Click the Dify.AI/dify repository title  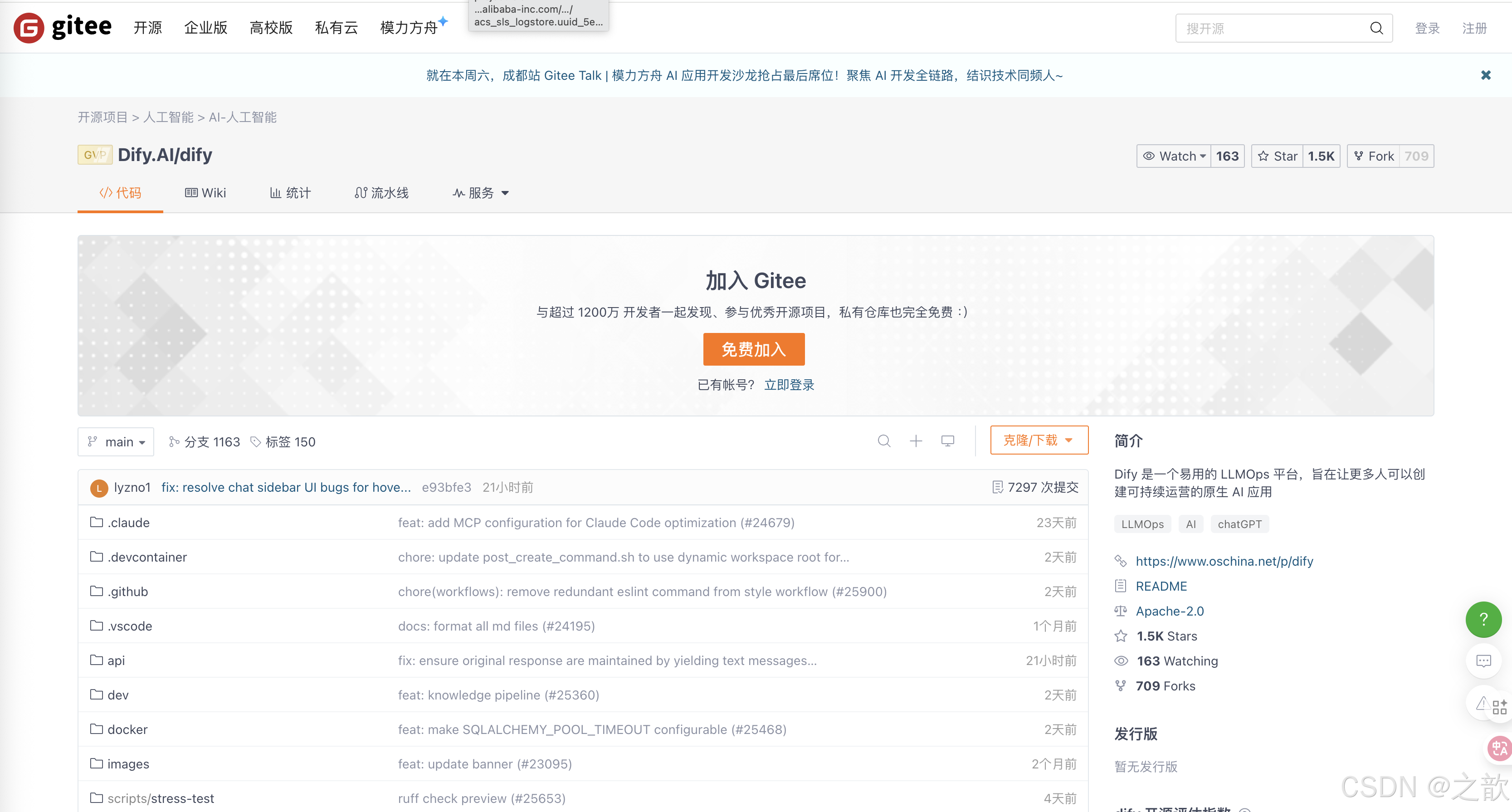(x=165, y=155)
